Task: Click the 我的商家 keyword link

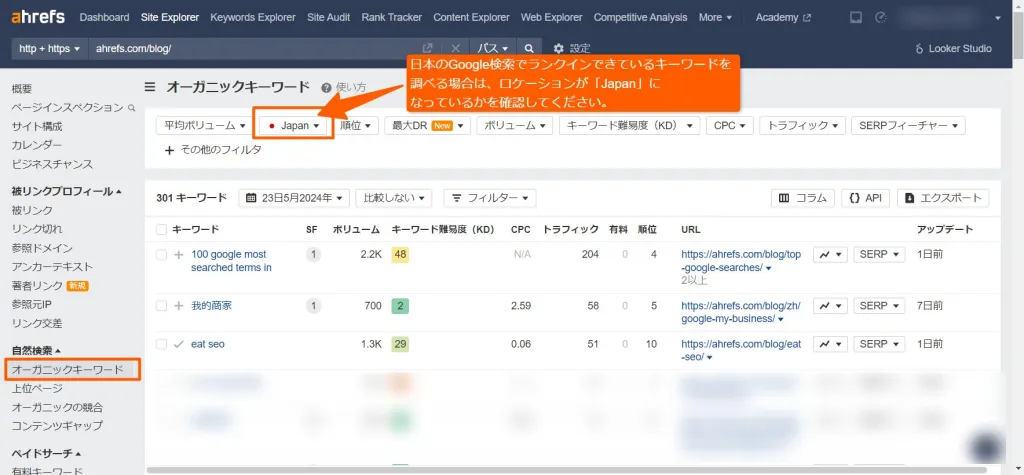Action: click(211, 306)
